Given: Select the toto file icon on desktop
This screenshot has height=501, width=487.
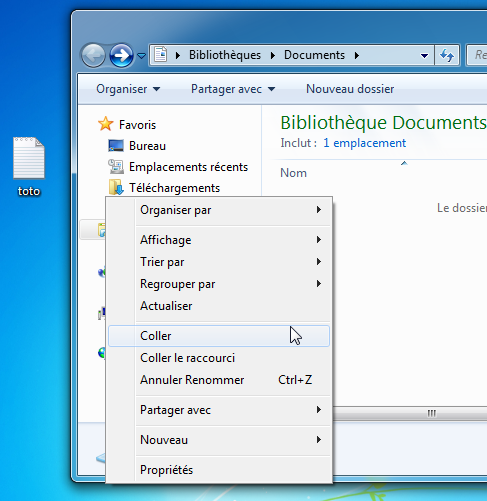Looking at the screenshot, I should click(29, 158).
